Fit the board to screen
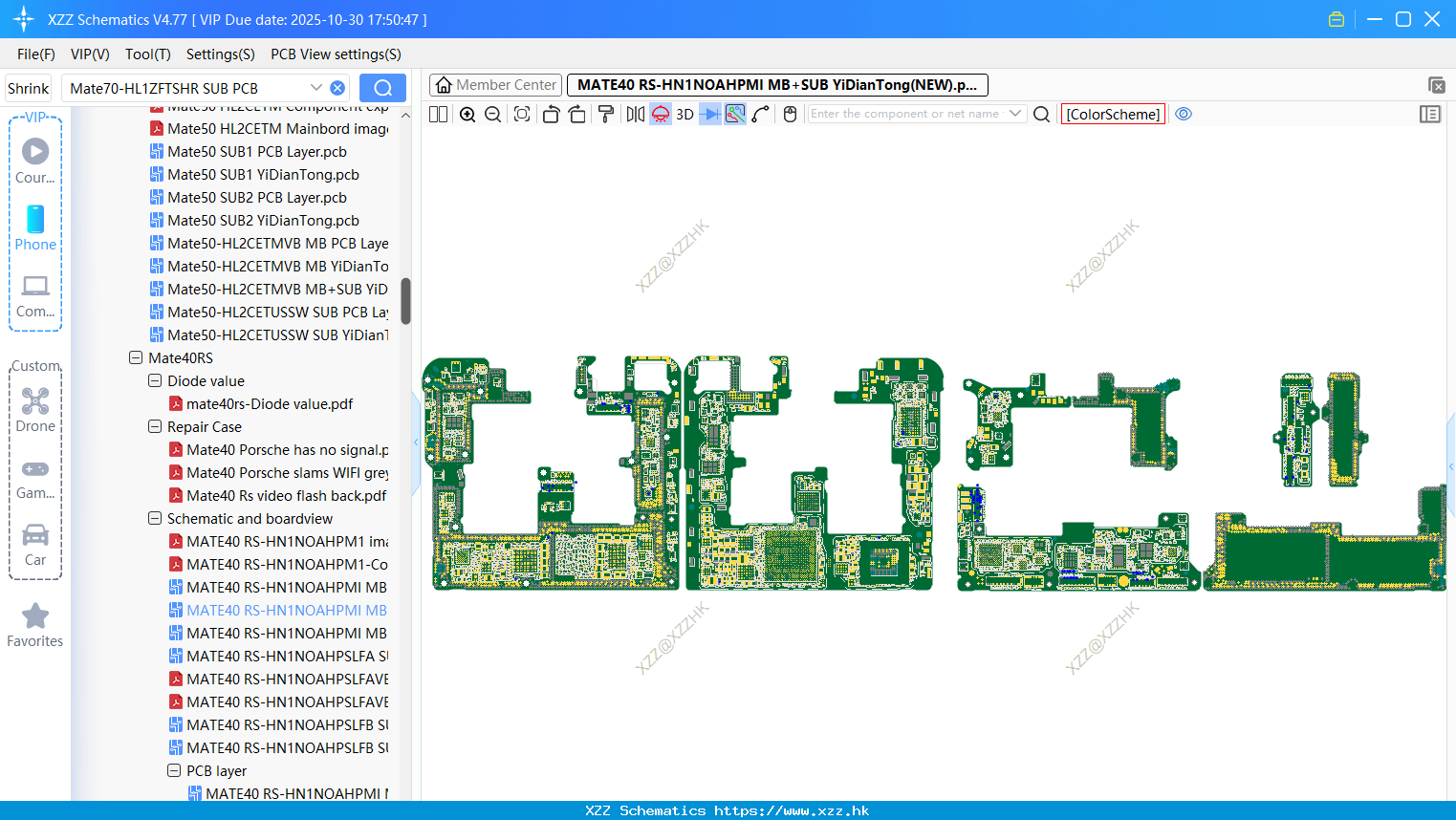The width and height of the screenshot is (1456, 820). click(522, 115)
